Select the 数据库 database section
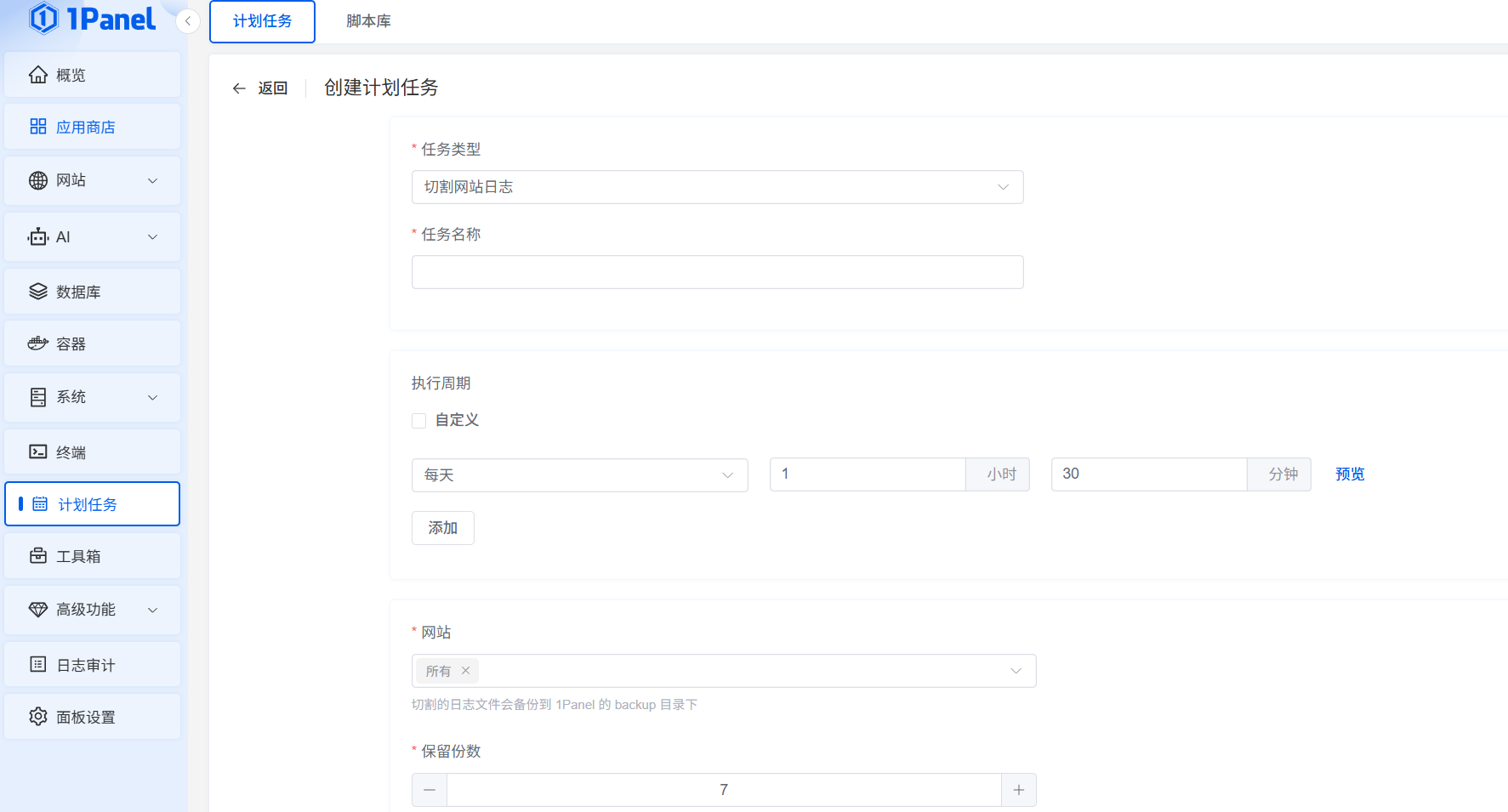 pos(77,291)
